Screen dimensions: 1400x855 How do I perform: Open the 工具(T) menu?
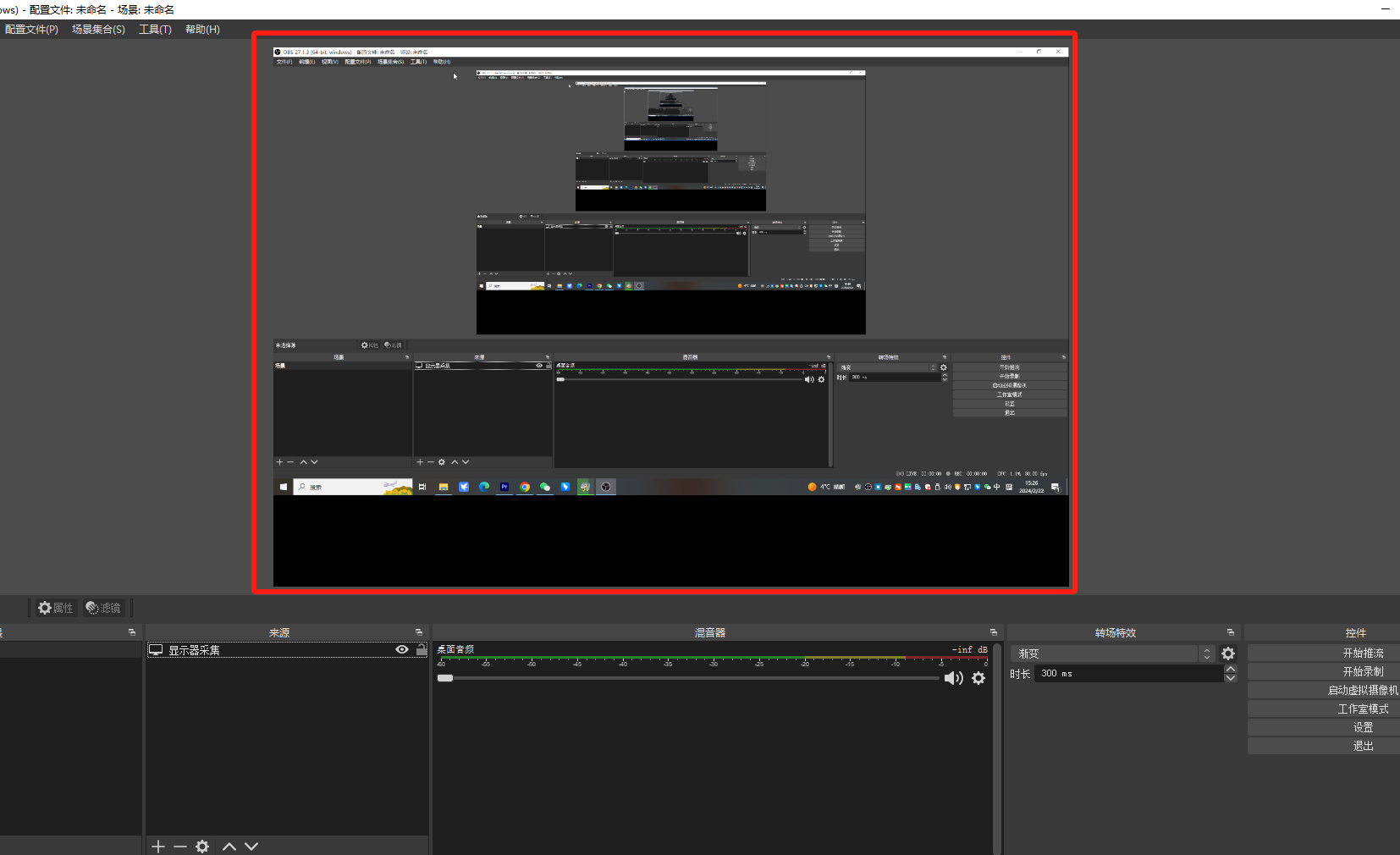click(x=155, y=30)
